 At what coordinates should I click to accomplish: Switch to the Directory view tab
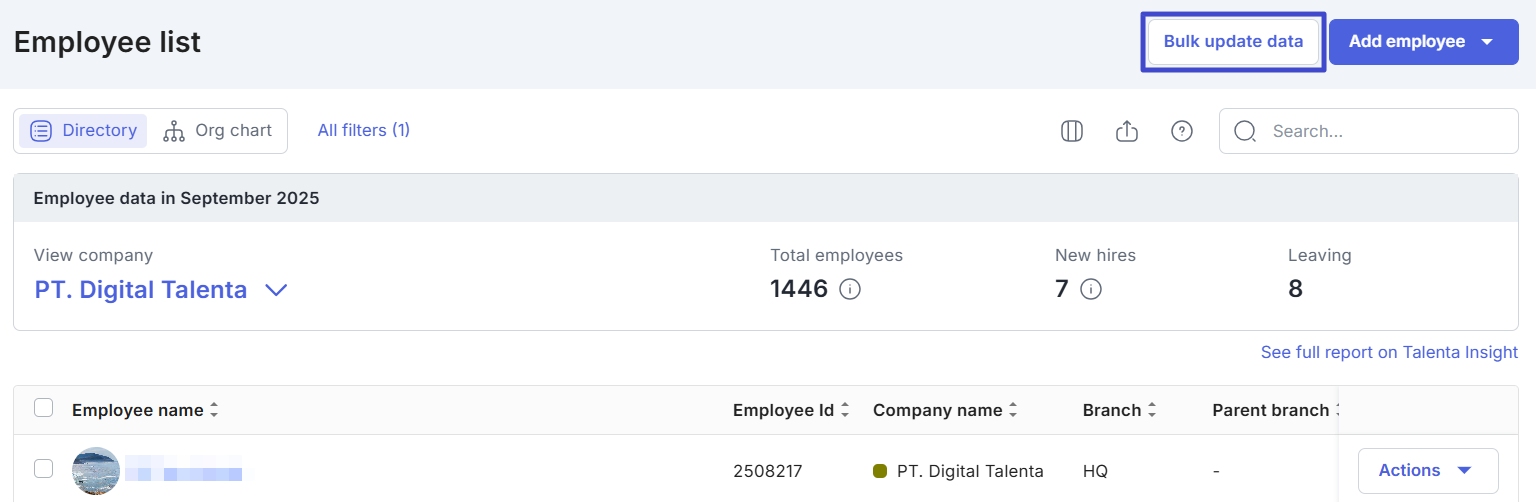pyautogui.click(x=84, y=131)
